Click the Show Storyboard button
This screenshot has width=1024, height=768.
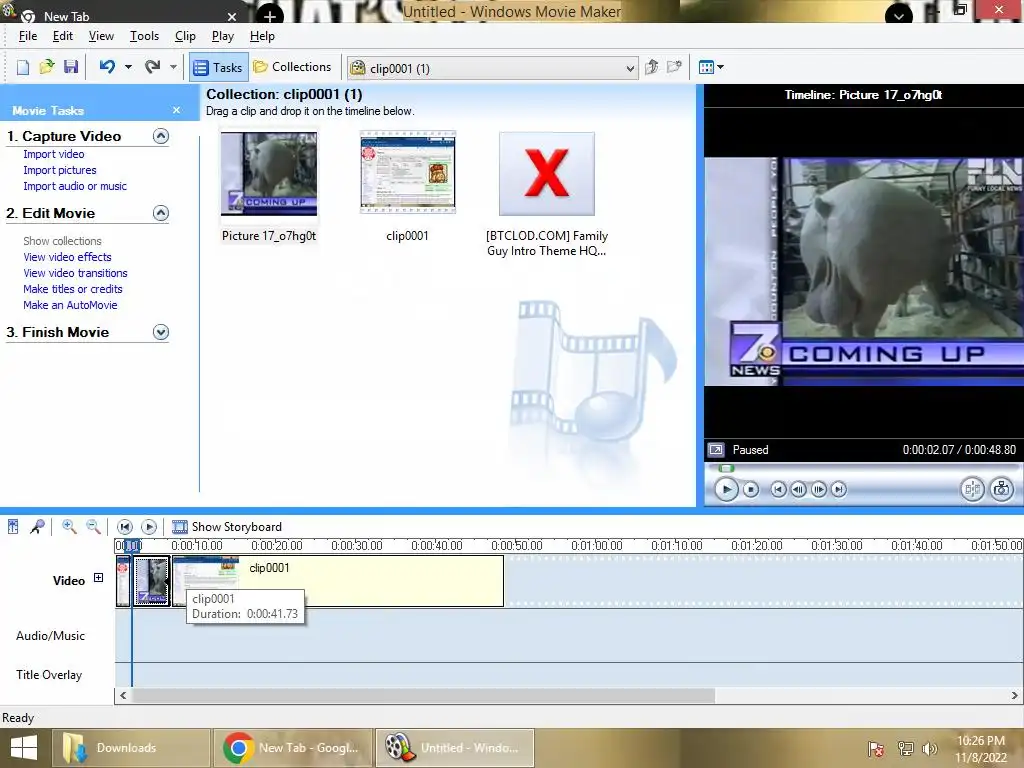pyautogui.click(x=227, y=527)
